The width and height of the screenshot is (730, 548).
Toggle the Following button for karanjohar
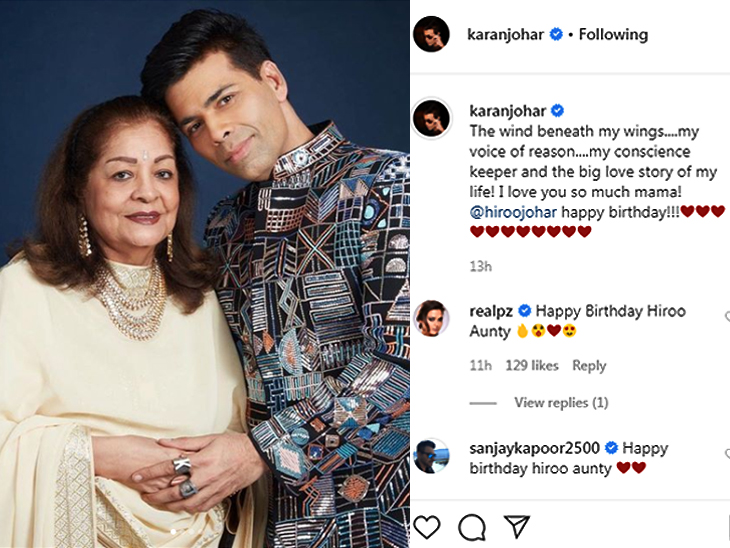tap(615, 34)
